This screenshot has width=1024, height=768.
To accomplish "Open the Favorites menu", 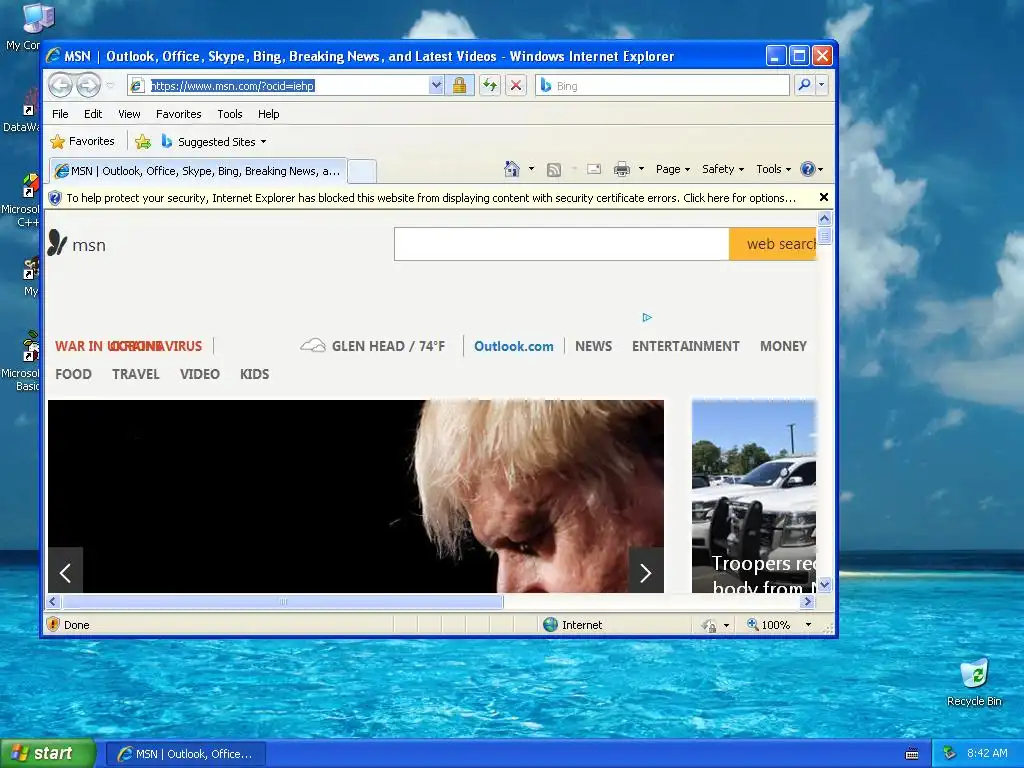I will pos(178,114).
